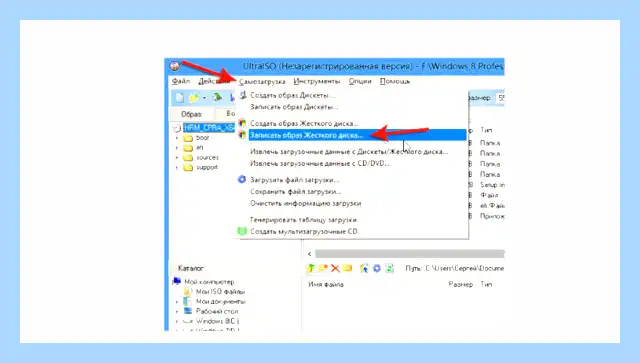Open the dropdown arrow beside the Open icon
Screen dimensions: 640x363
coord(204,98)
